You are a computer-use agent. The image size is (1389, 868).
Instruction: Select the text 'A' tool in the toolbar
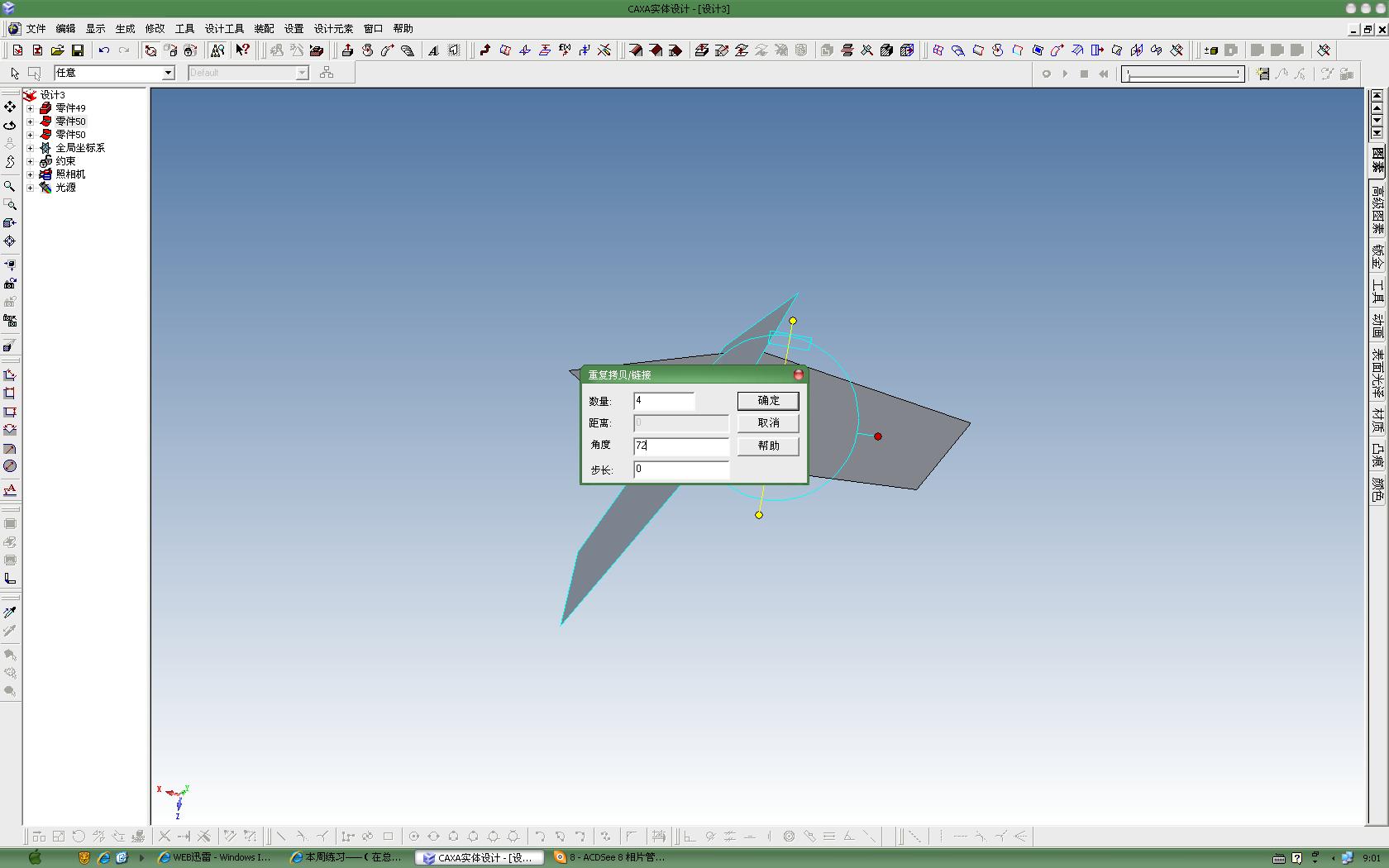433,50
